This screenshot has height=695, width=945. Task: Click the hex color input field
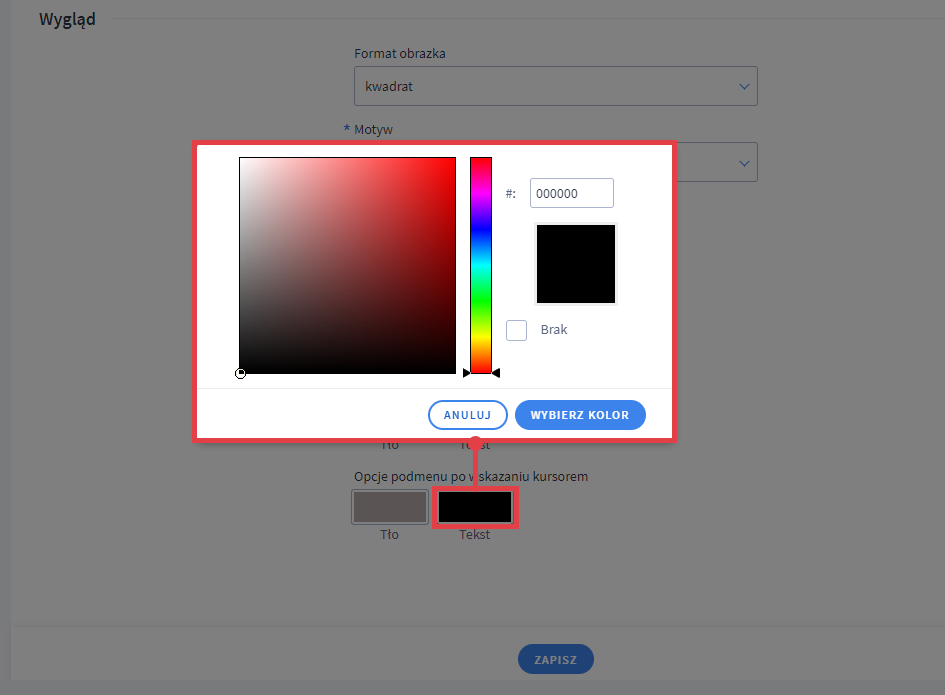571,194
